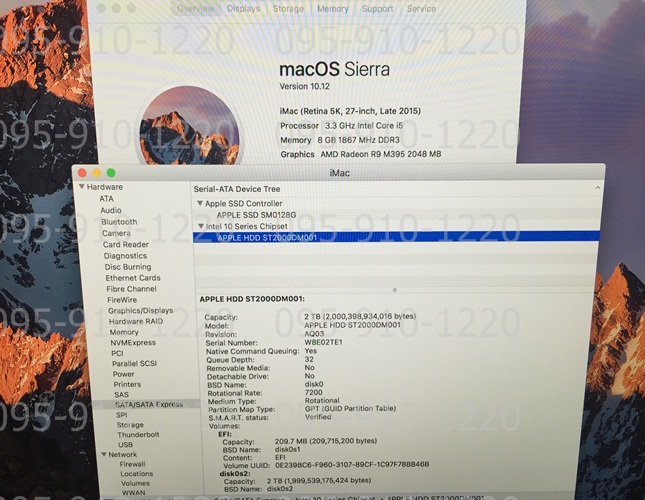
Task: Open the Memory tab in About This Mac
Action: (333, 9)
